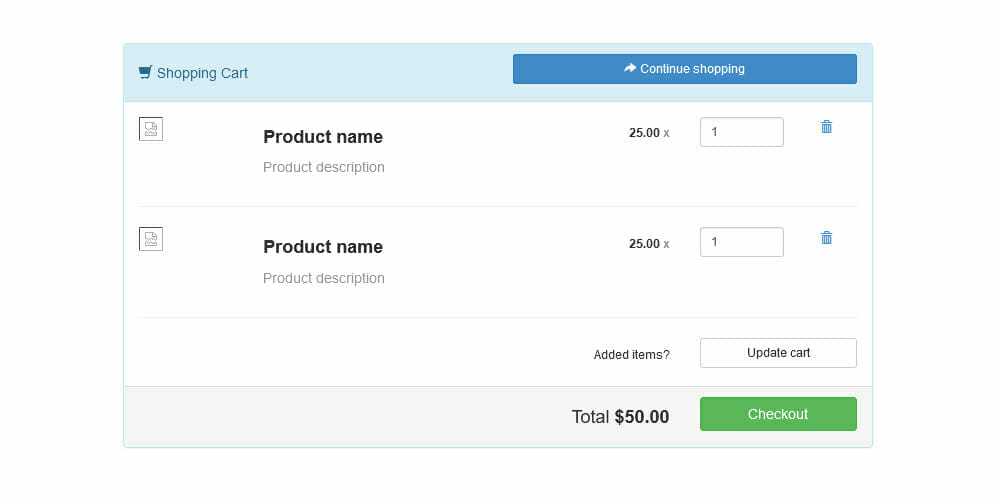Viewport: 1000px width, 500px height.
Task: Focus the second product's quantity field
Action: pyautogui.click(x=741, y=242)
